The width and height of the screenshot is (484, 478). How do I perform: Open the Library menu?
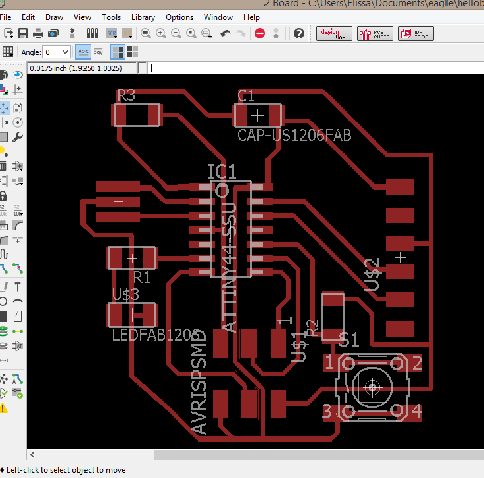(143, 17)
